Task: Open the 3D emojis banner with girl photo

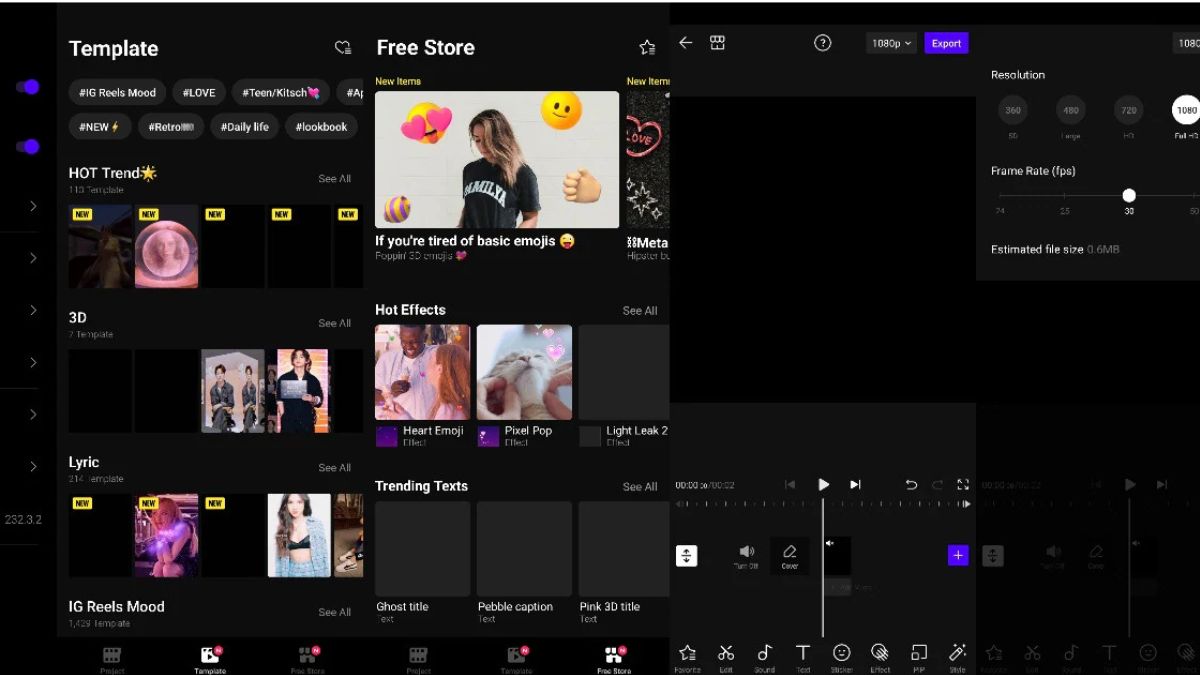Action: pos(497,160)
